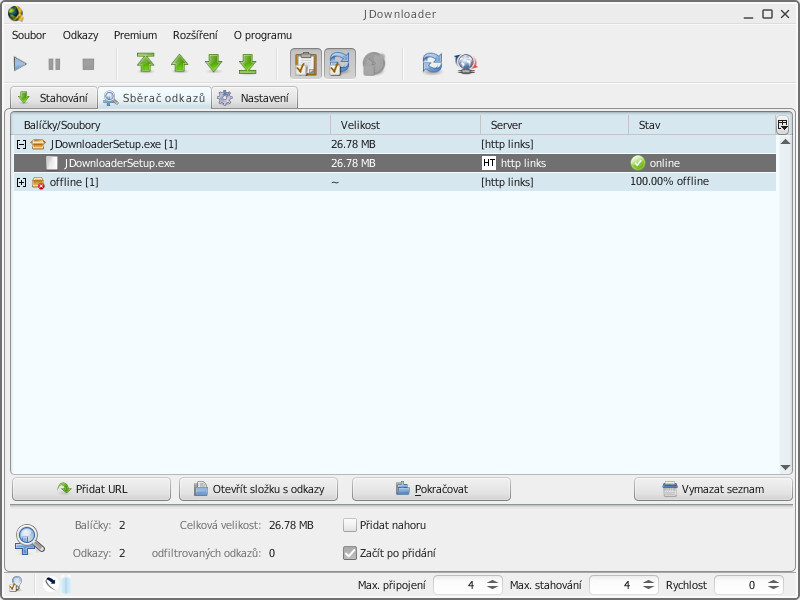Image resolution: width=800 pixels, height=600 pixels.
Task: Open the Rozšíření menu
Action: tap(195, 35)
